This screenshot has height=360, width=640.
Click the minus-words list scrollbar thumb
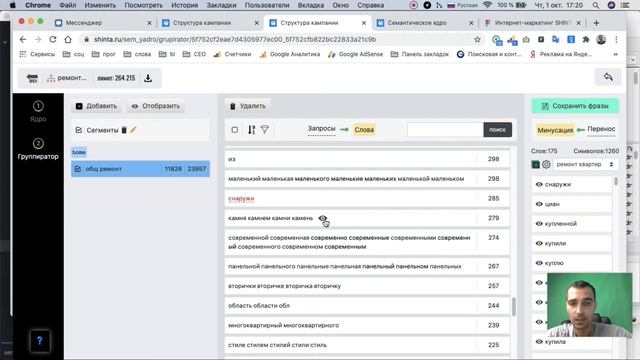tap(616, 181)
